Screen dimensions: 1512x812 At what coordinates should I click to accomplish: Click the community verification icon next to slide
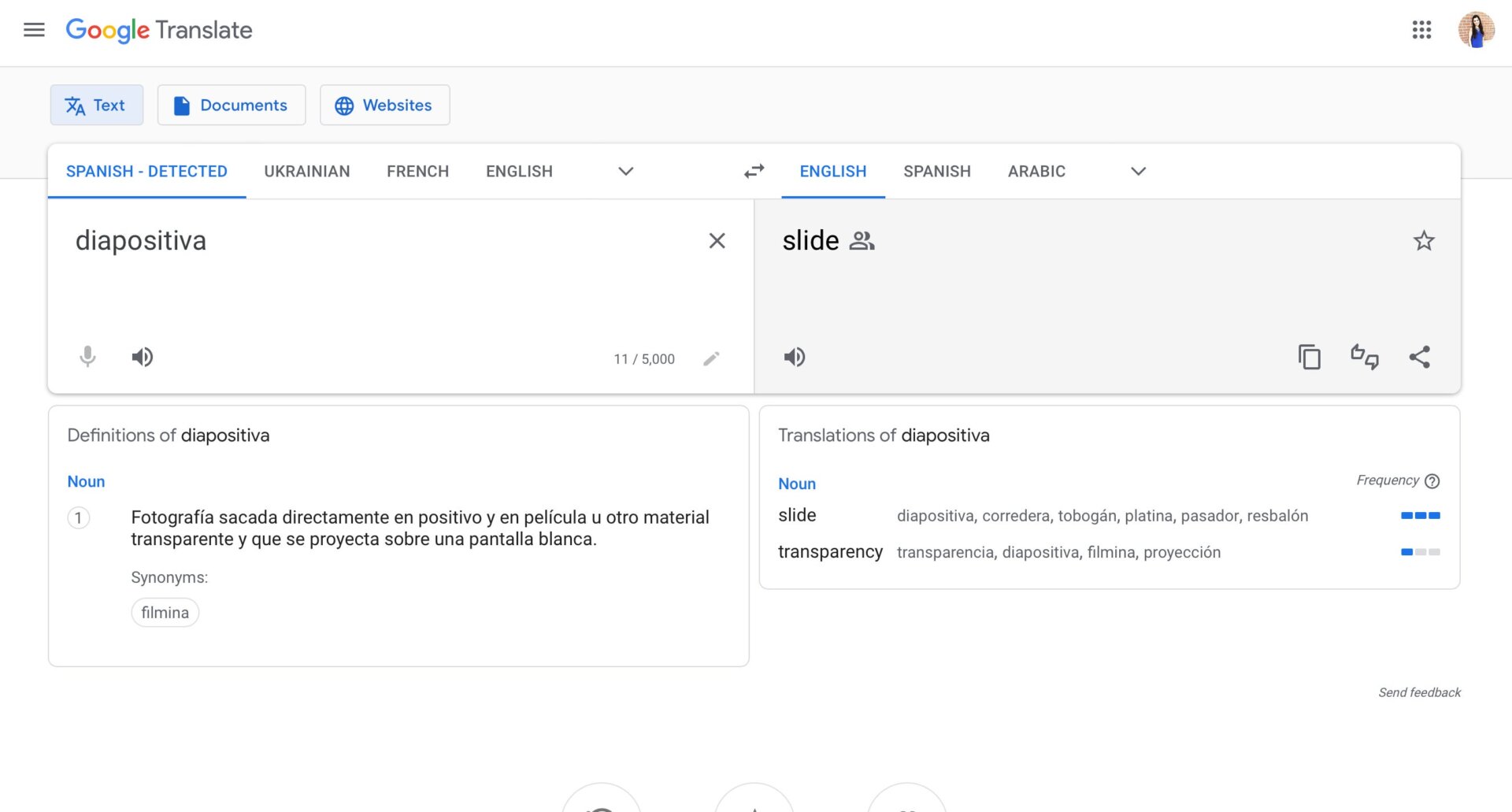862,241
